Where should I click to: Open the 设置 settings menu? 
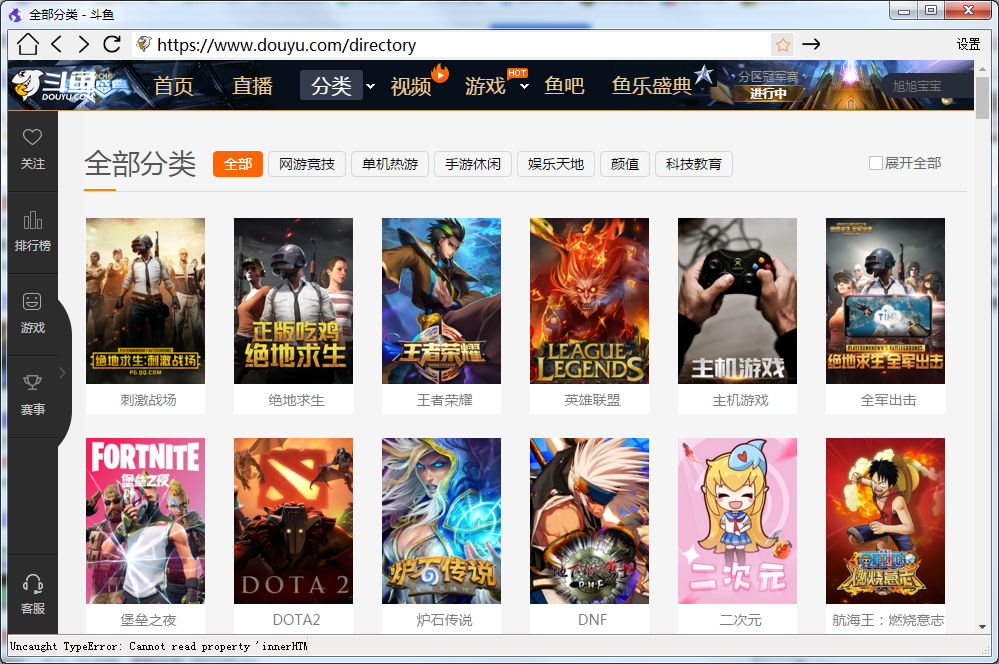tap(968, 44)
